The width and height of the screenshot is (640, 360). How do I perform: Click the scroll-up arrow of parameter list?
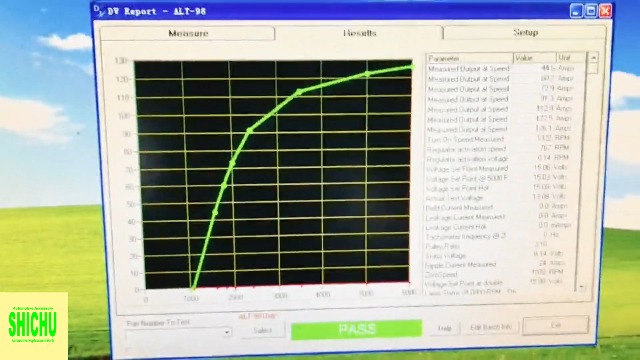point(593,58)
